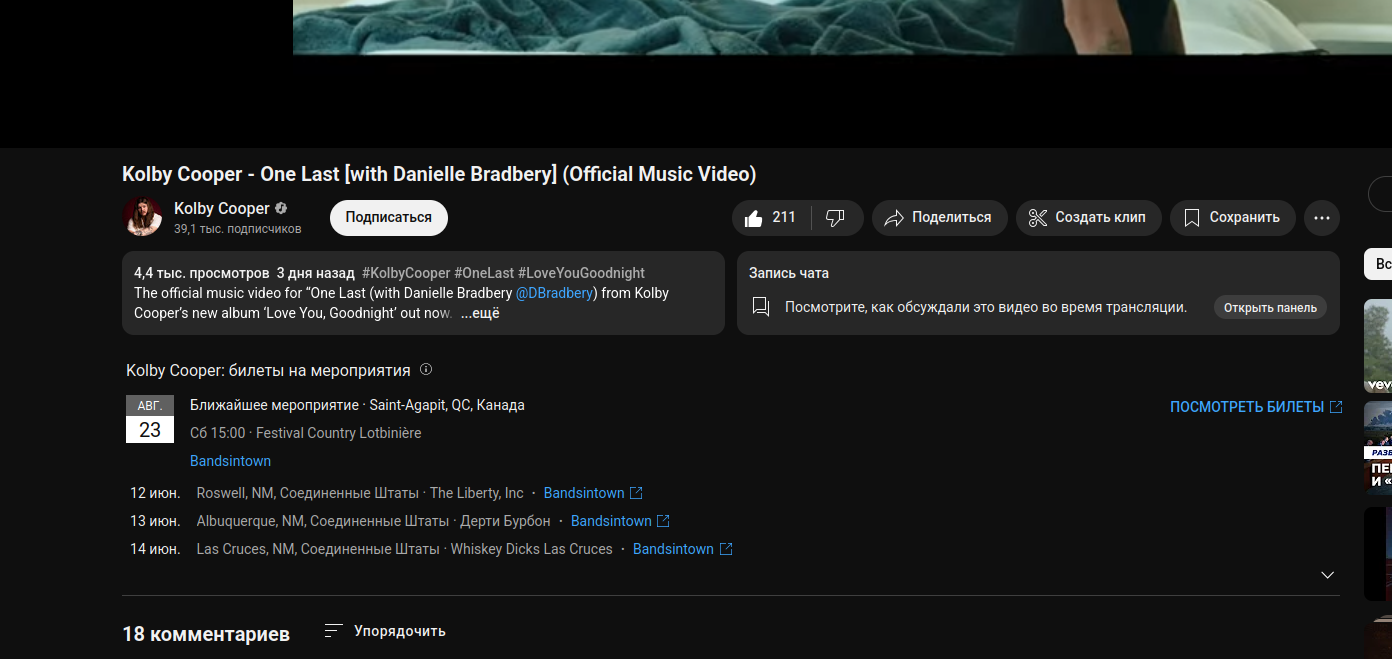Open Share dialog via Поделиться button
This screenshot has height=659, width=1392.
coord(938,218)
